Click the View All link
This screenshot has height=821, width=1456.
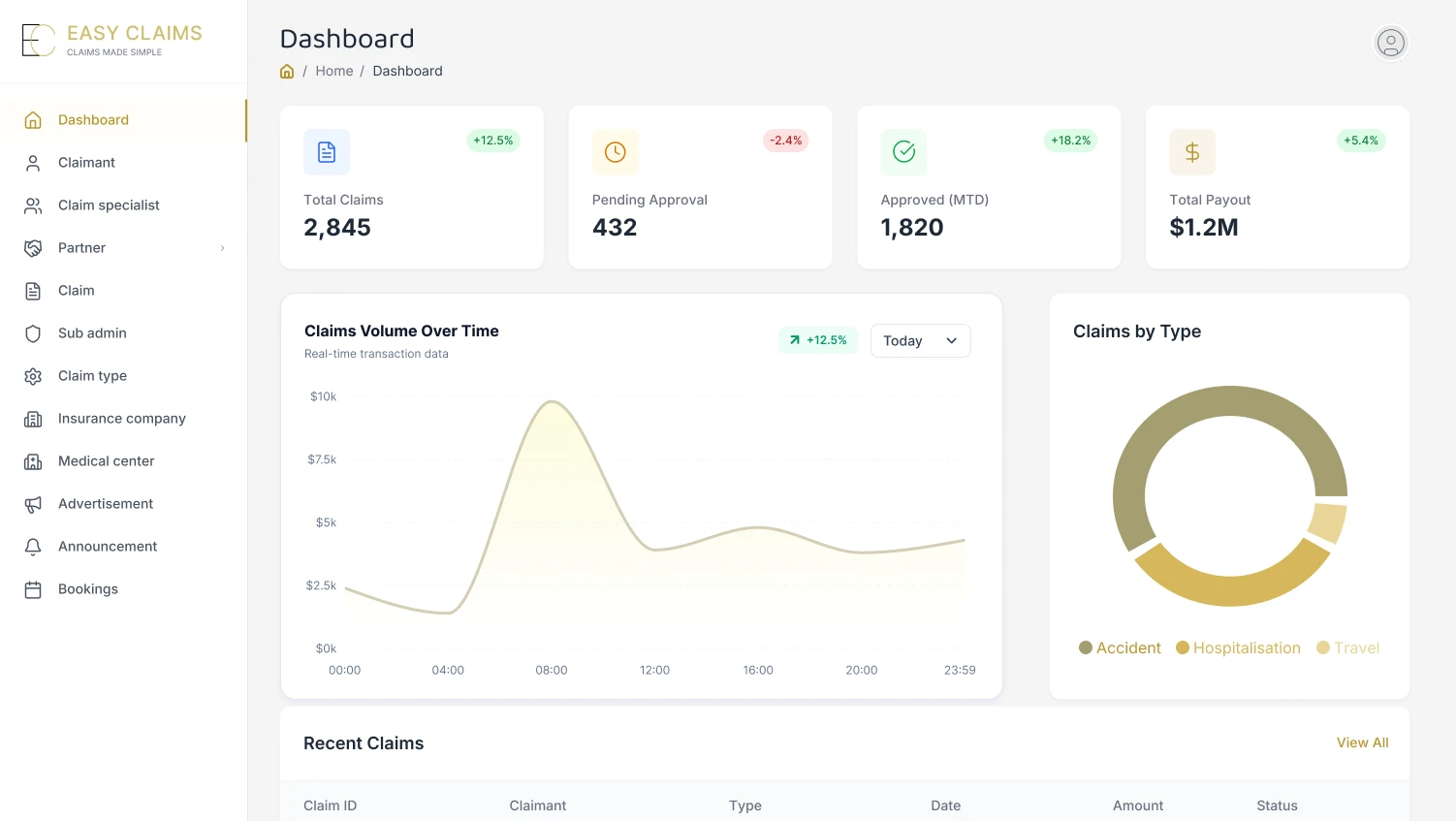1362,742
